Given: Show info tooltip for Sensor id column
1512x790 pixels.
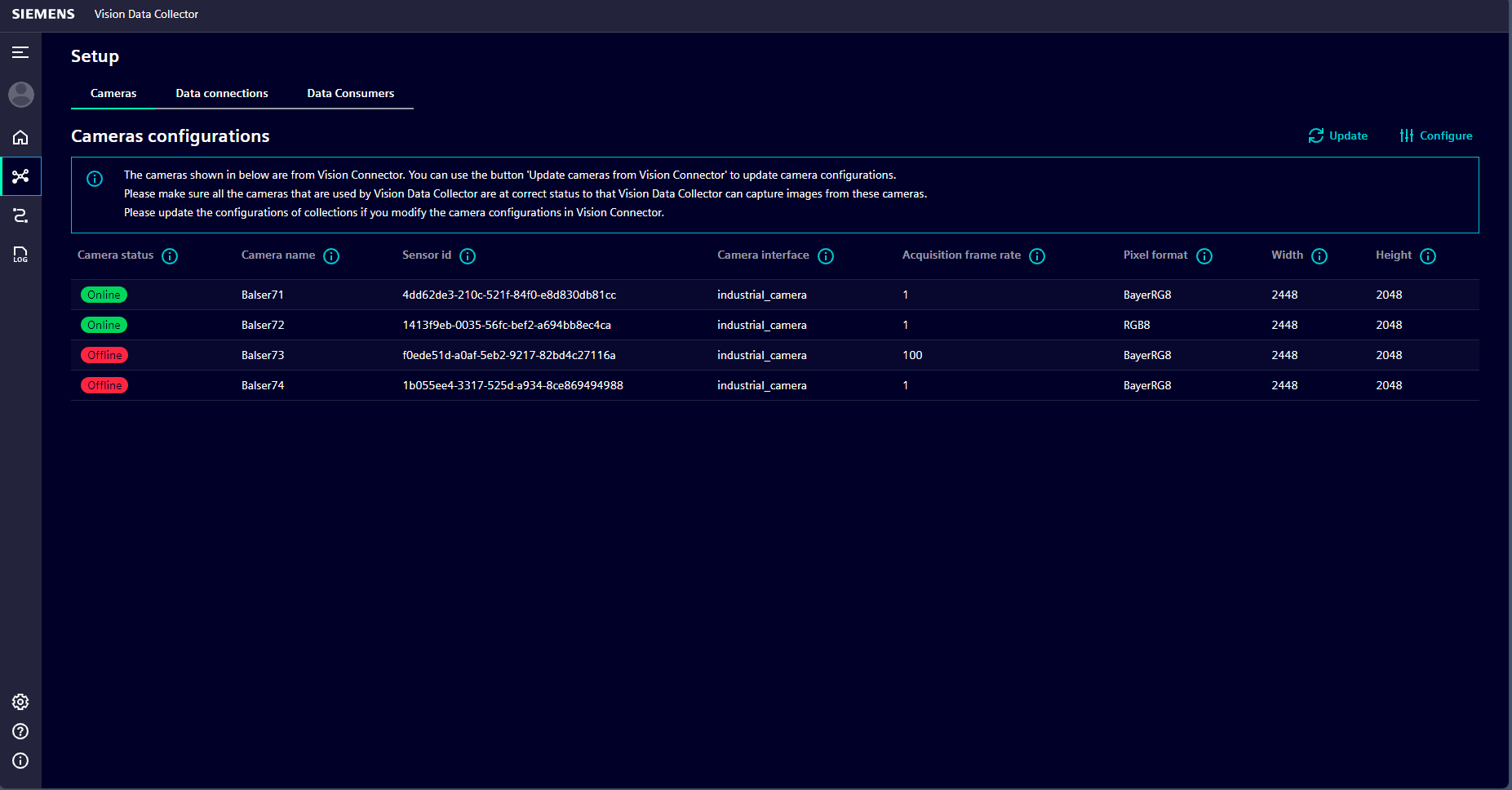Looking at the screenshot, I should tap(468, 256).
